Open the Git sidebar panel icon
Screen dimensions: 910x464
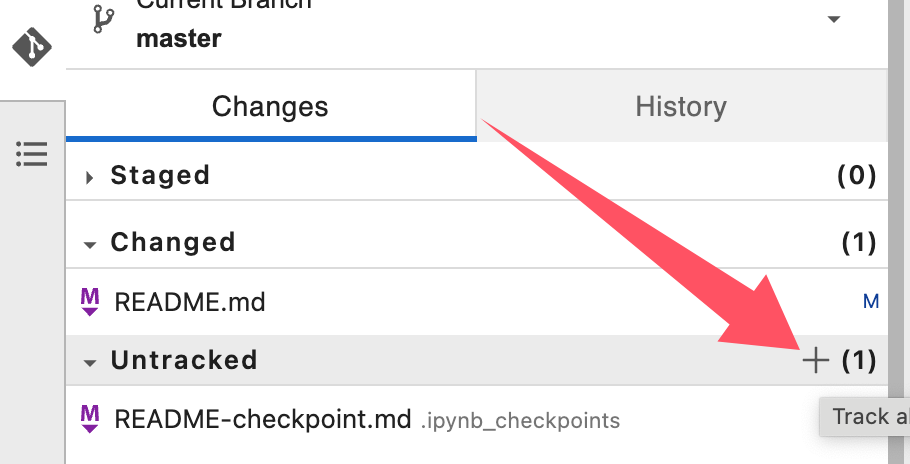pyautogui.click(x=32, y=47)
